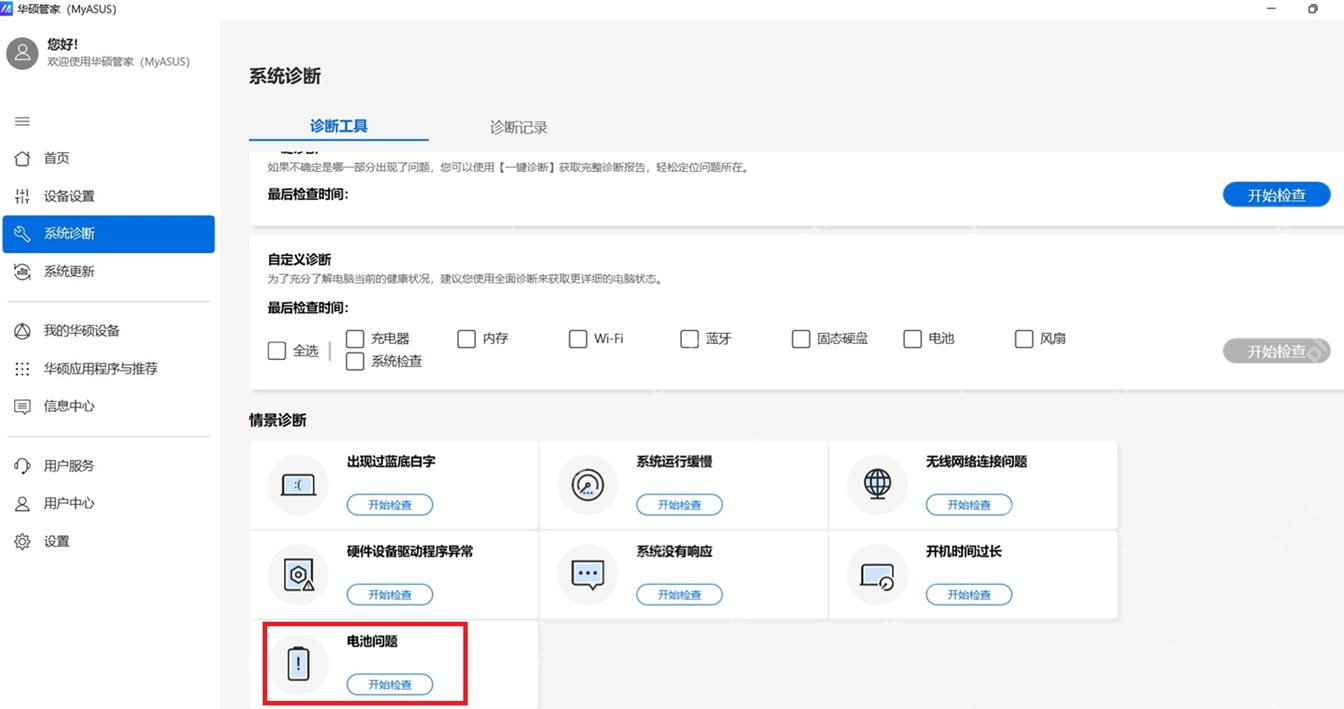Viewport: 1344px width, 709px height.
Task: Open 用户服务 in the sidebar
Action: pos(108,466)
